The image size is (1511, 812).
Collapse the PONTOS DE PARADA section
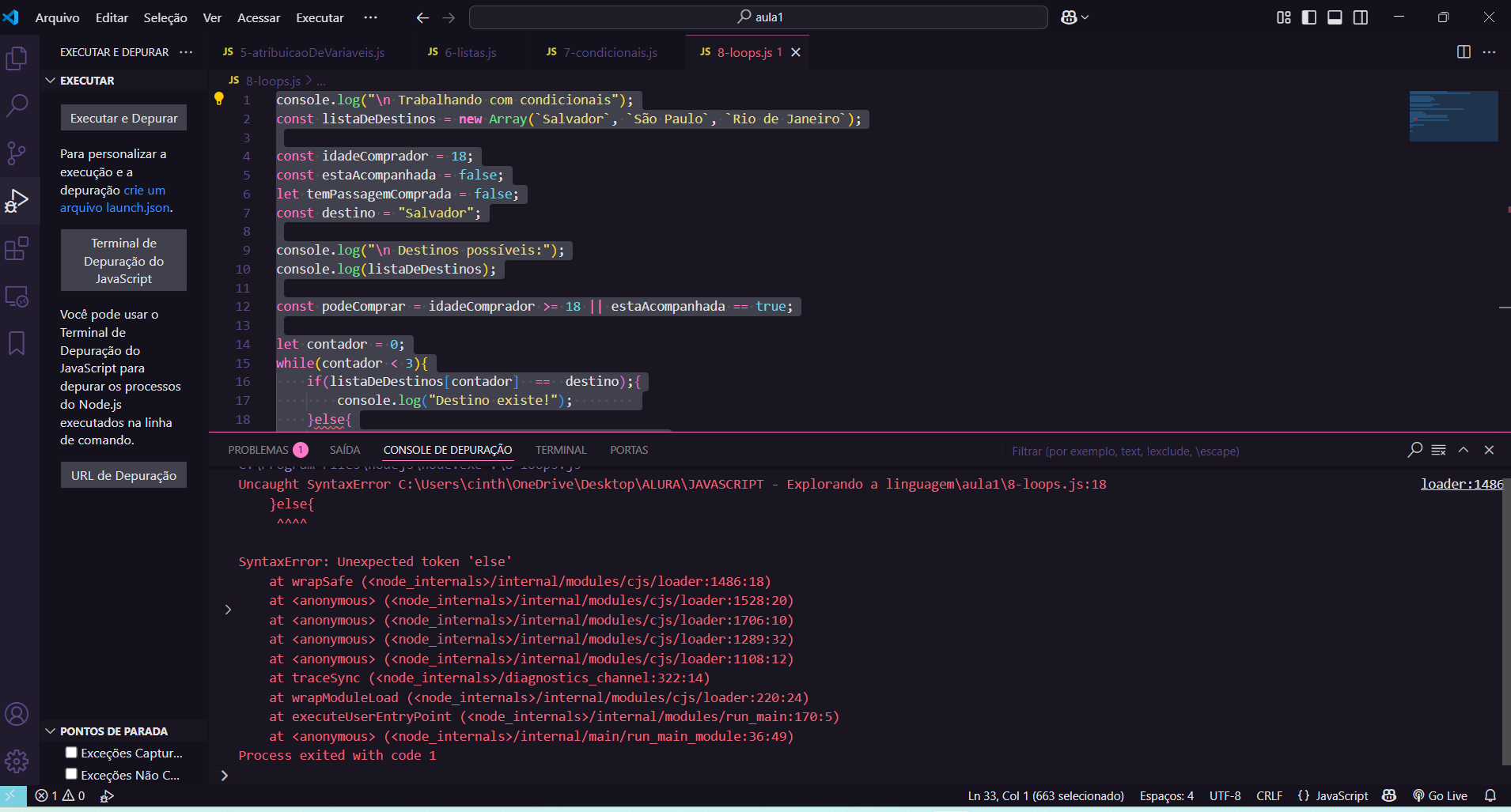51,731
